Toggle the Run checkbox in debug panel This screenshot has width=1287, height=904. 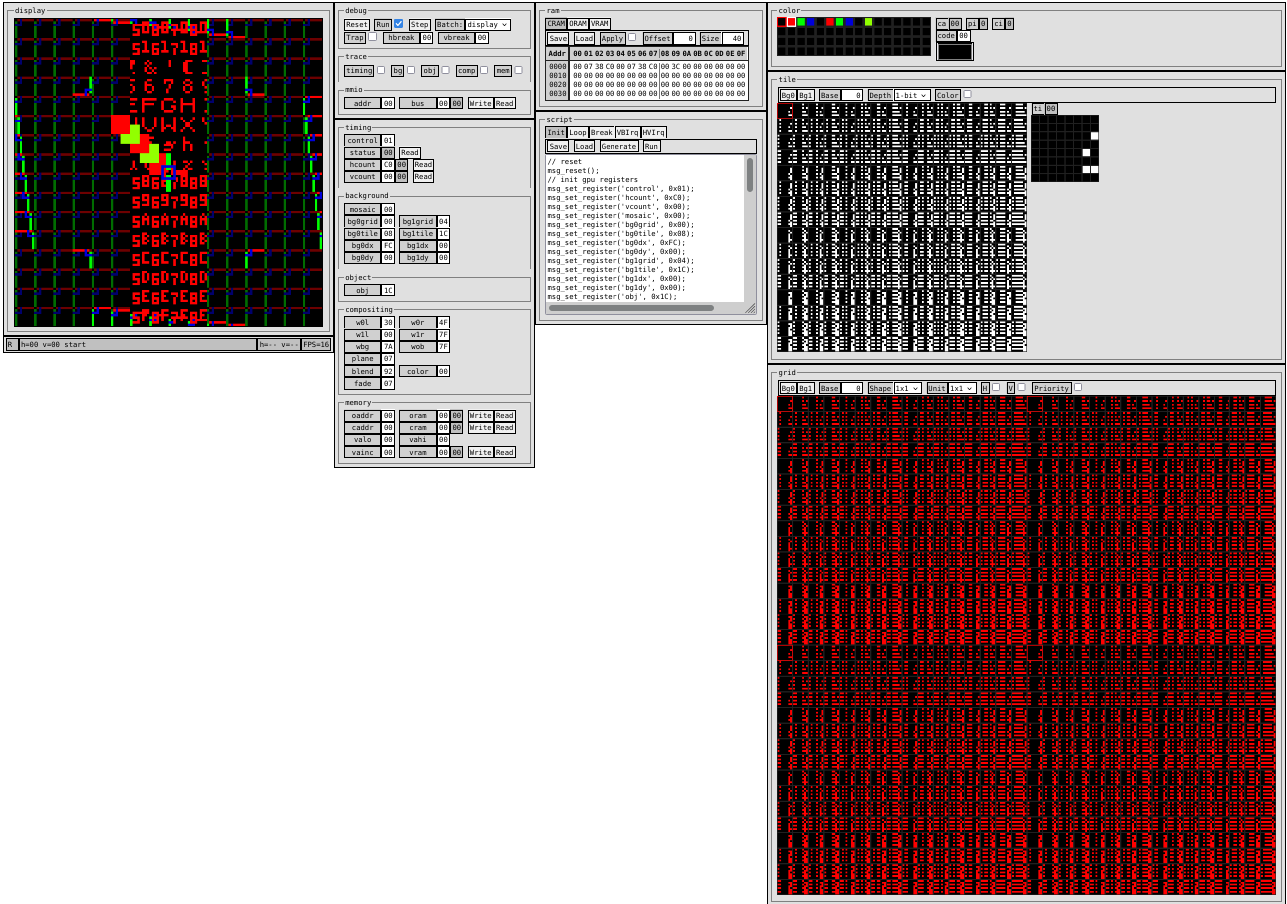click(398, 24)
